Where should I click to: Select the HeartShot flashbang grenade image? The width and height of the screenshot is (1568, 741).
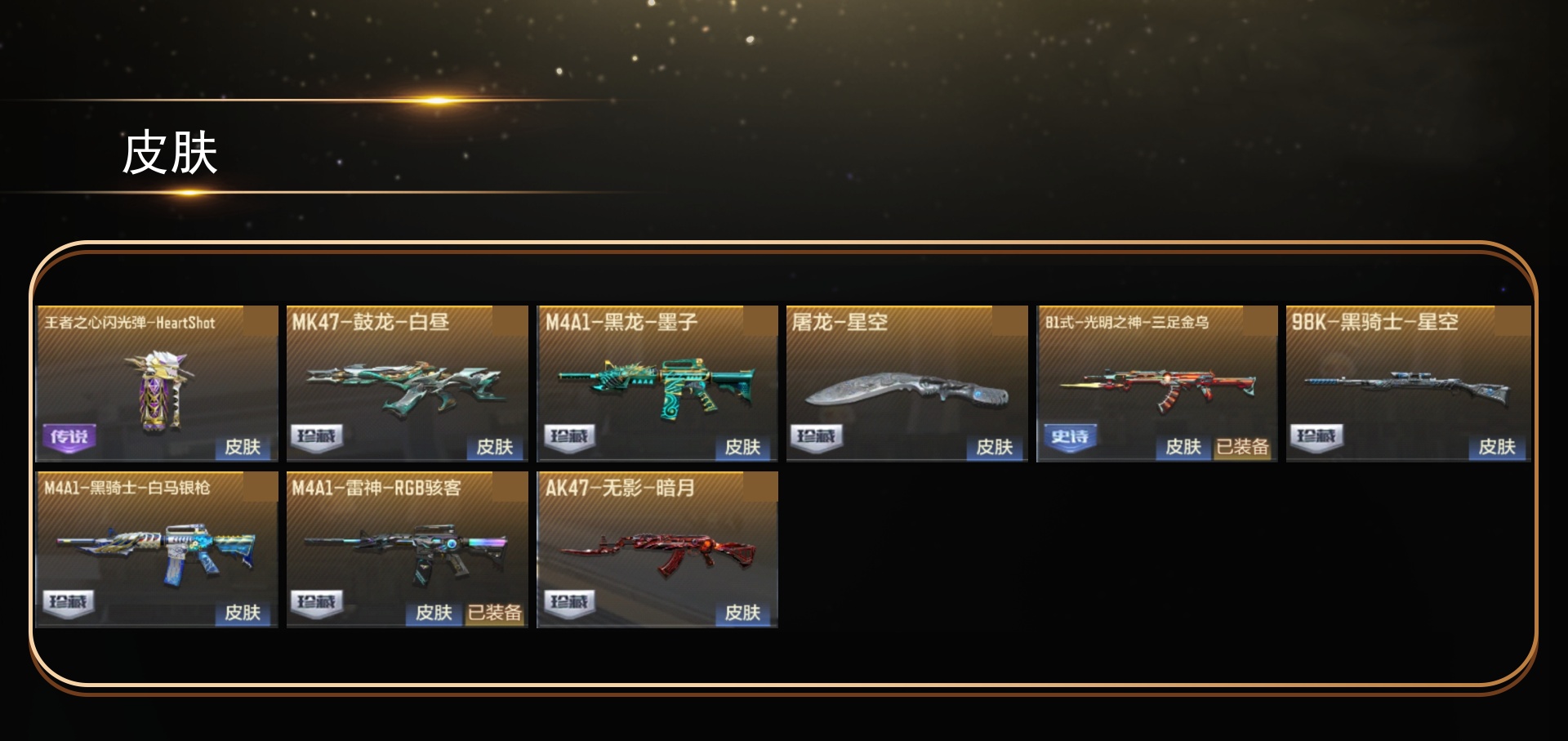pos(163,391)
